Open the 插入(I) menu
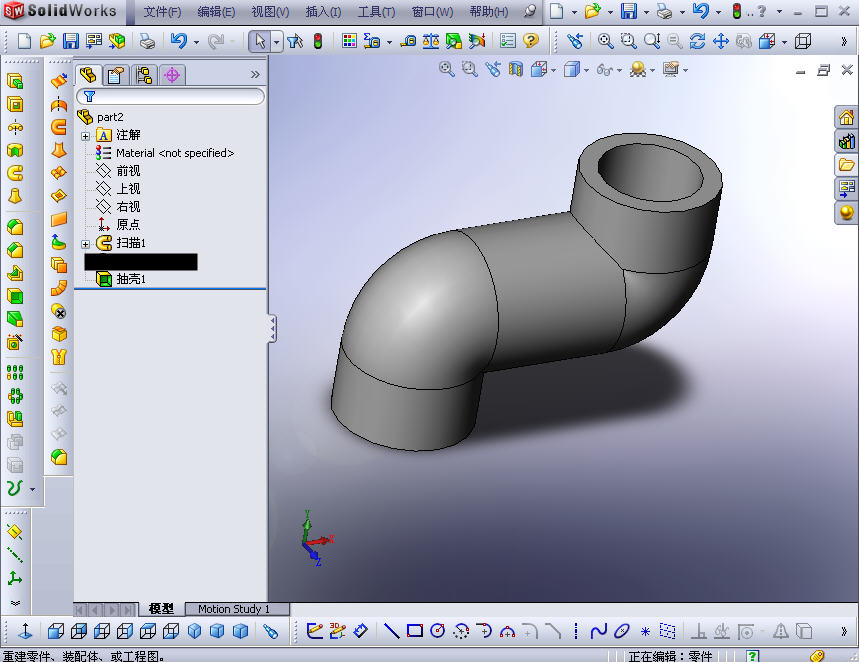Image resolution: width=859 pixels, height=662 pixels. coord(323,12)
